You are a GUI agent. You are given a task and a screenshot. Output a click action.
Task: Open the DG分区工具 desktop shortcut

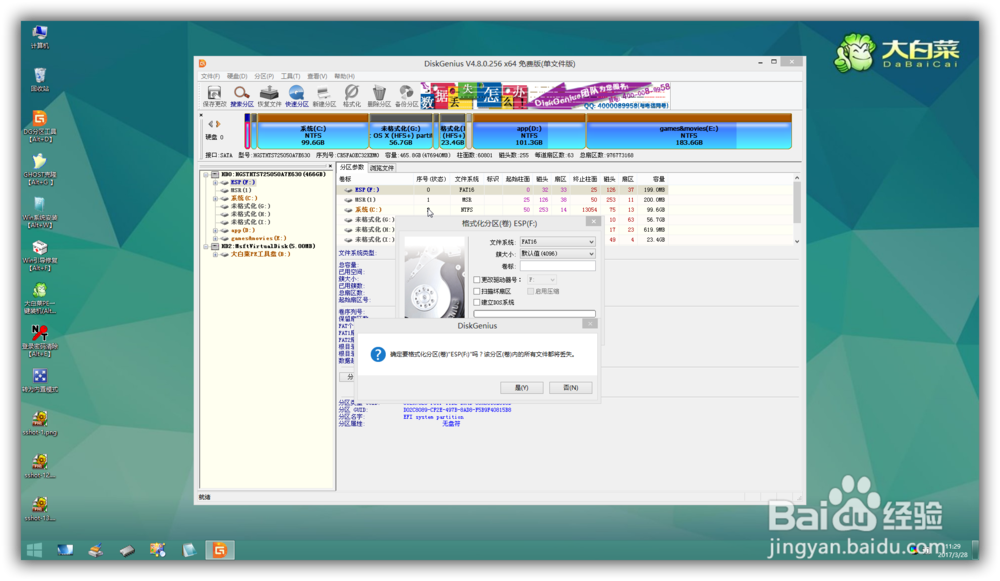(x=40, y=126)
